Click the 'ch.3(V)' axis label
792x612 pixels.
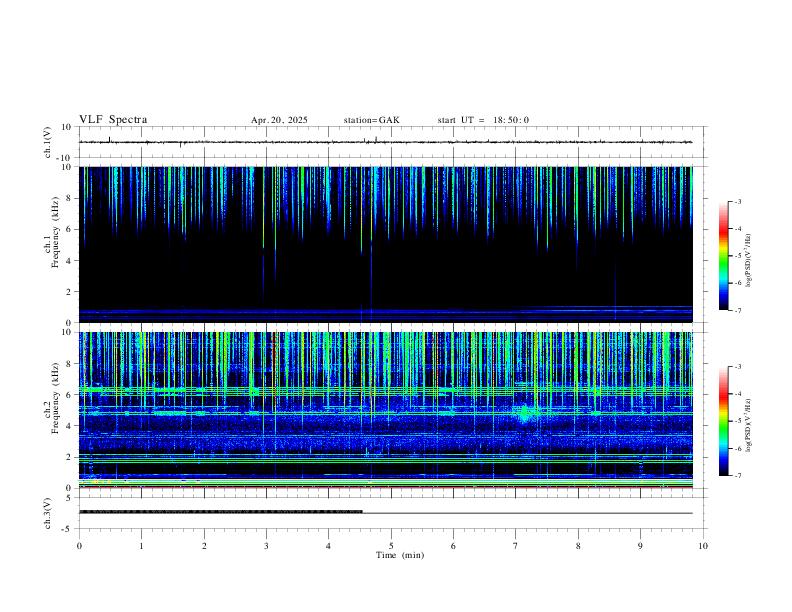click(48, 513)
